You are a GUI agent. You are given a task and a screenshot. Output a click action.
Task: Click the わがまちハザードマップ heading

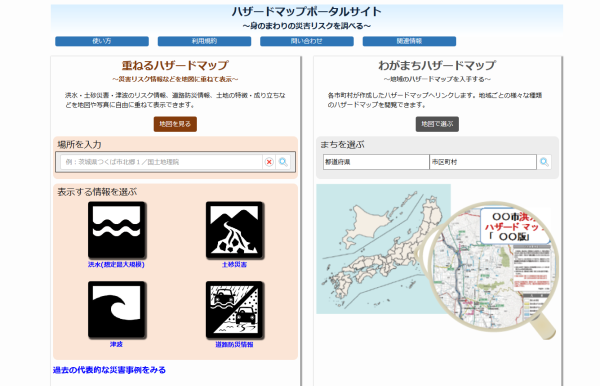[x=437, y=65]
